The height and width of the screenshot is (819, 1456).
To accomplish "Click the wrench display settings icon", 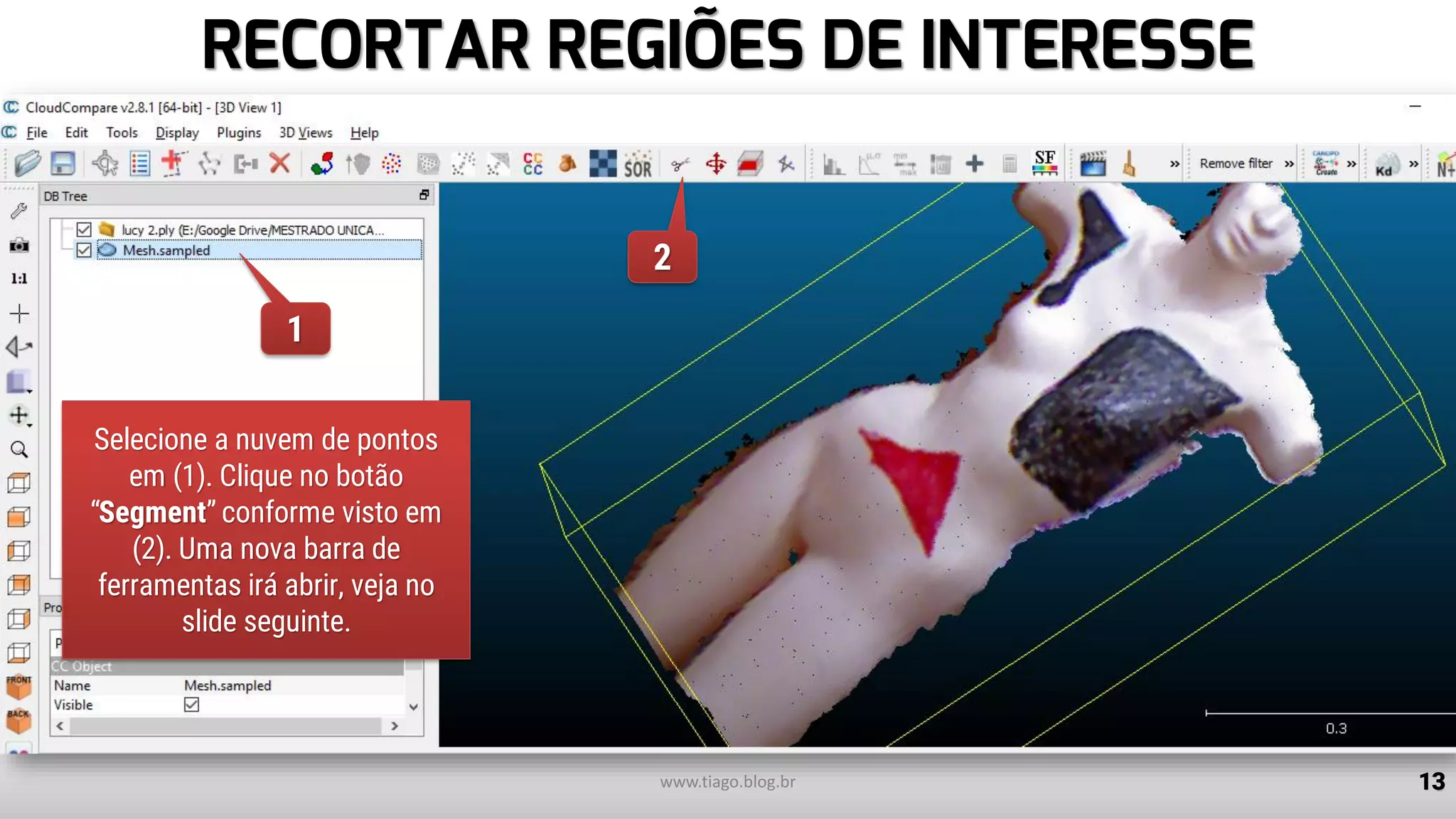I will 19,211.
